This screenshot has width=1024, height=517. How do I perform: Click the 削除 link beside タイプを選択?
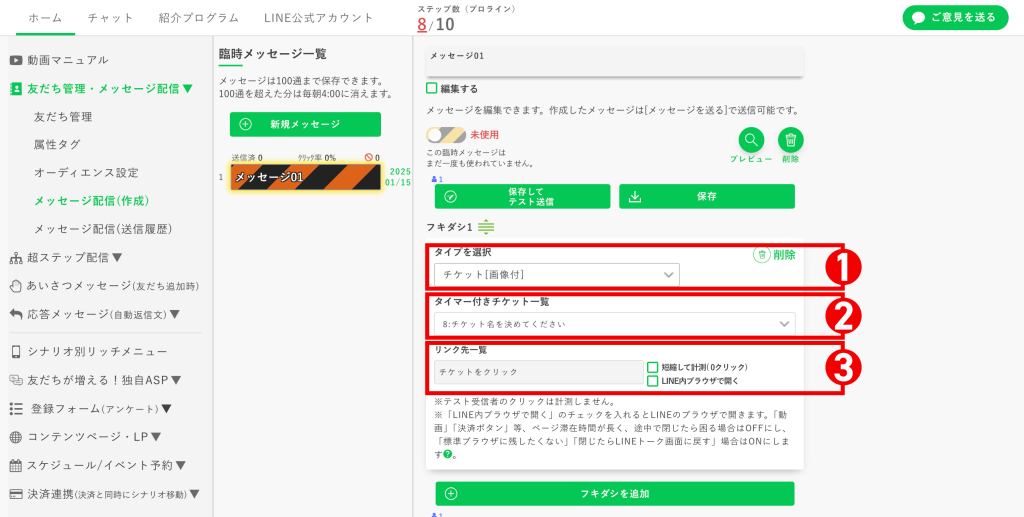point(775,255)
